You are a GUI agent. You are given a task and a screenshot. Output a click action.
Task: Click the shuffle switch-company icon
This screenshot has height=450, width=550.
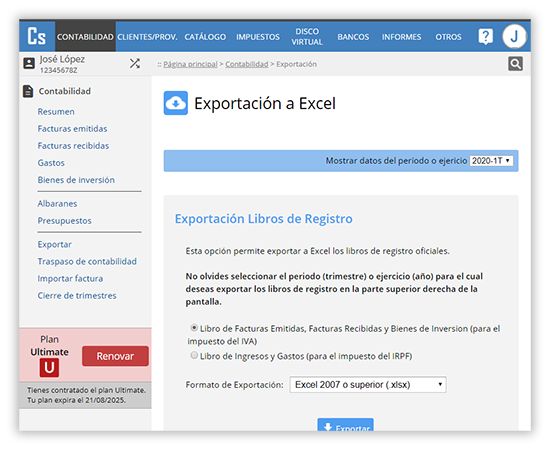(135, 63)
